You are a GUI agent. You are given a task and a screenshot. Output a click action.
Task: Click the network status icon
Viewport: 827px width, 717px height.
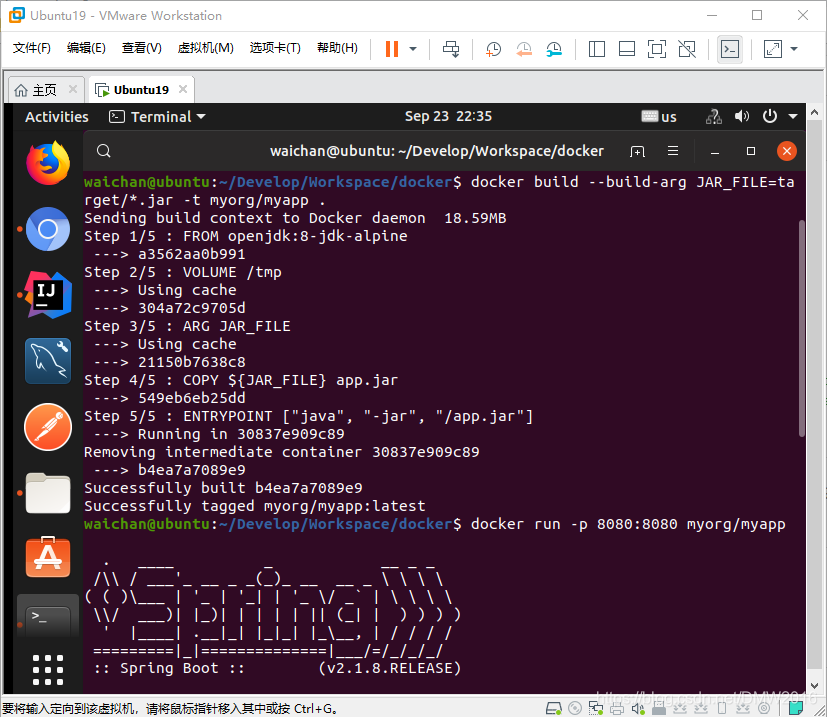click(714, 117)
